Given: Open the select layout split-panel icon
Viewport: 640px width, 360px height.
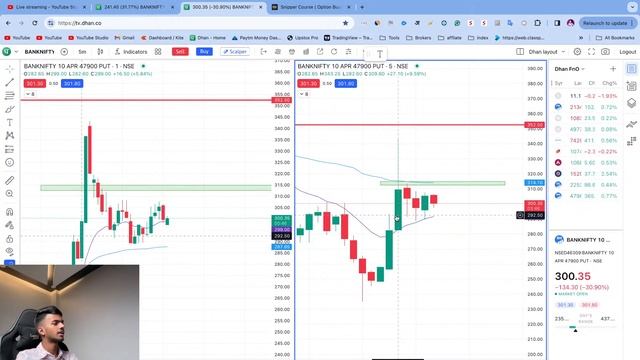Looking at the screenshot, I should pos(520,52).
